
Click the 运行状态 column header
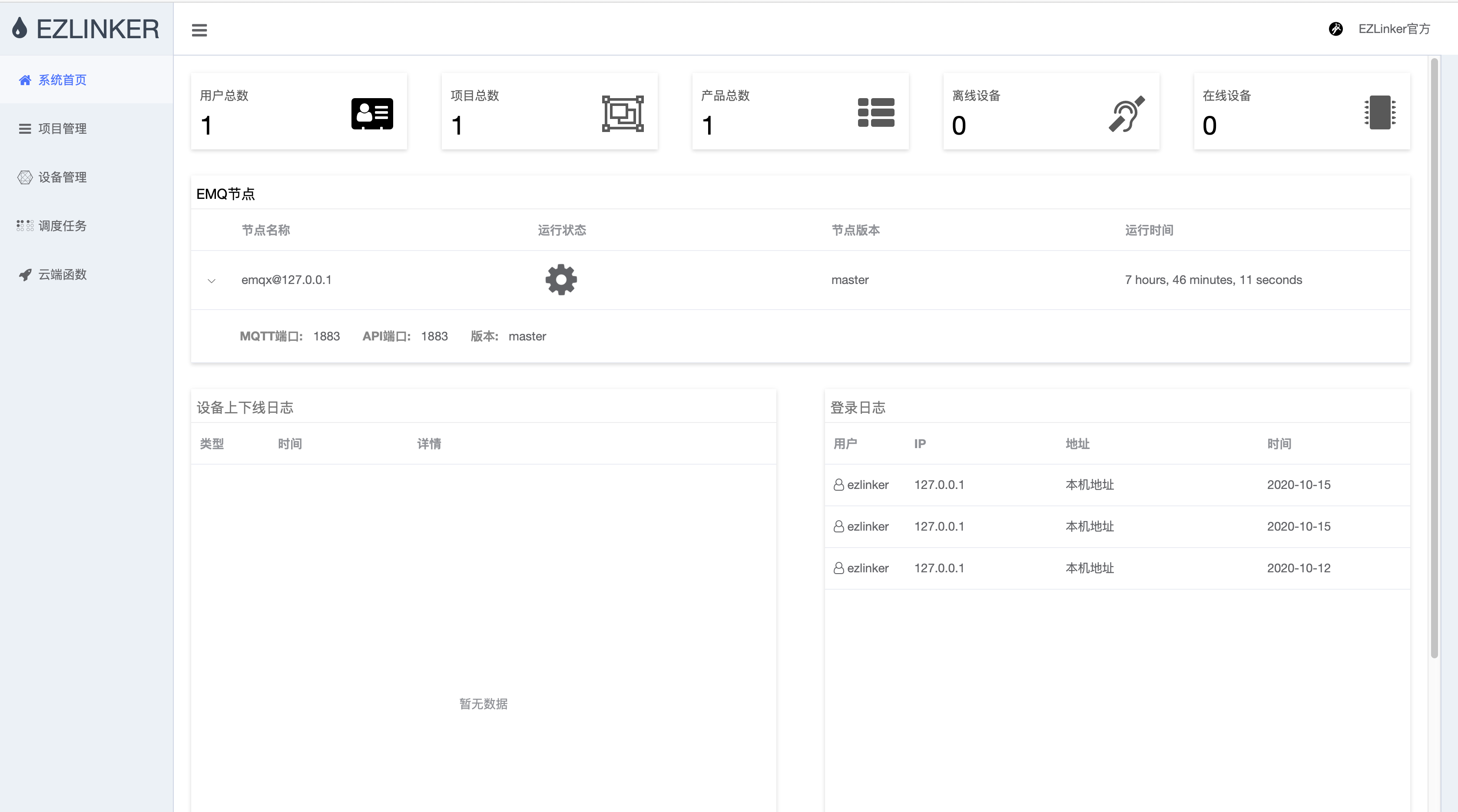tap(562, 230)
